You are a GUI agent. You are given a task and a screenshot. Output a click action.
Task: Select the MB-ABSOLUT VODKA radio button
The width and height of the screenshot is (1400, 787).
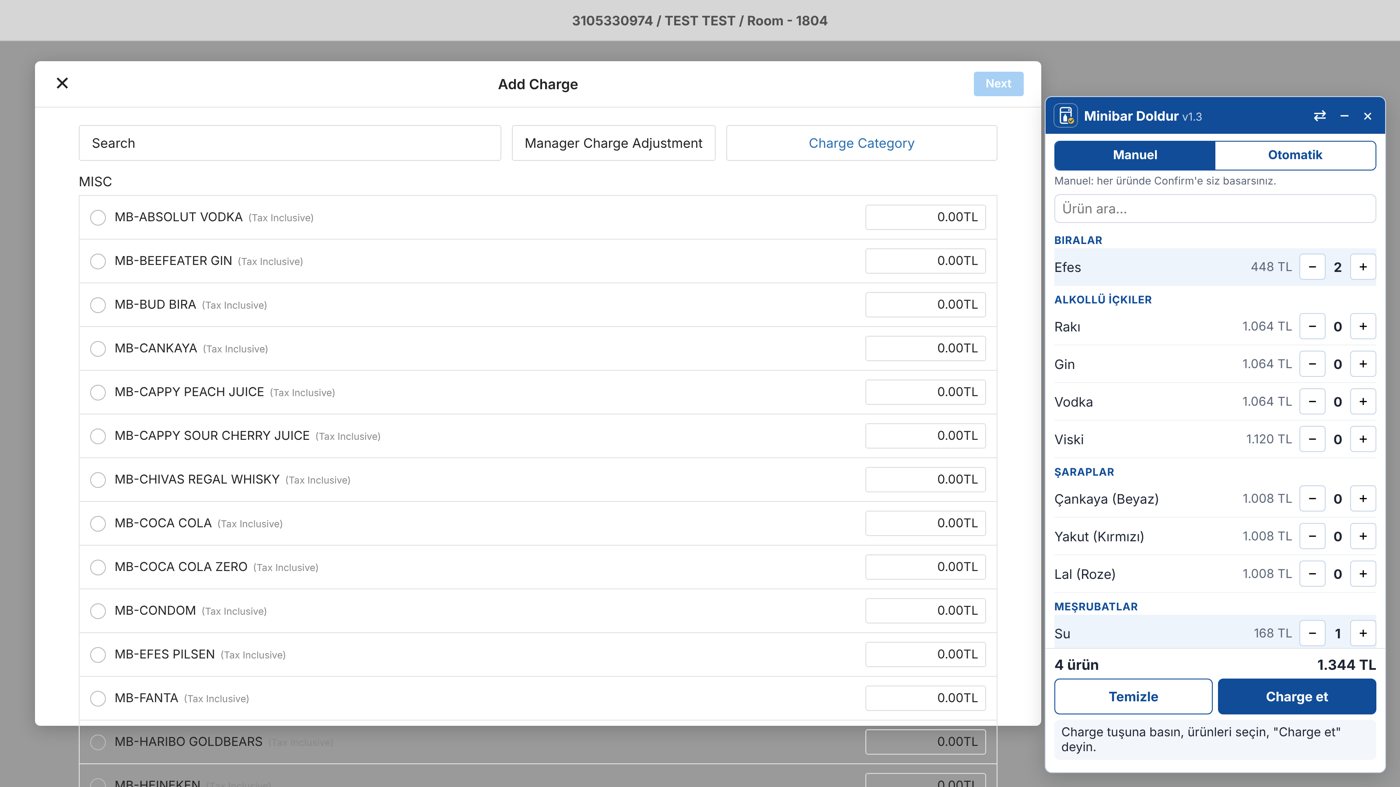click(98, 217)
